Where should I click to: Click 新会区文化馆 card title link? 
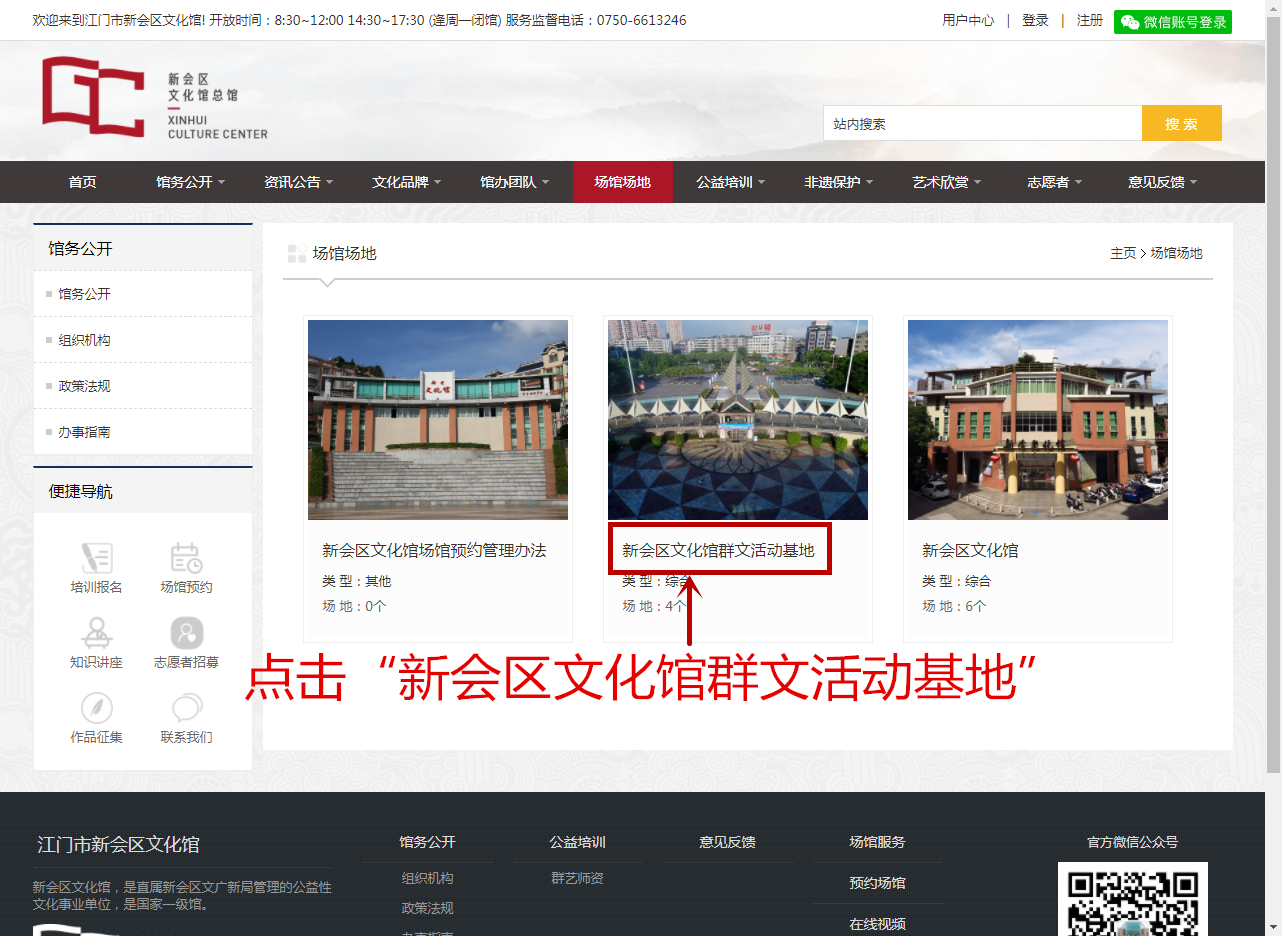(x=970, y=551)
